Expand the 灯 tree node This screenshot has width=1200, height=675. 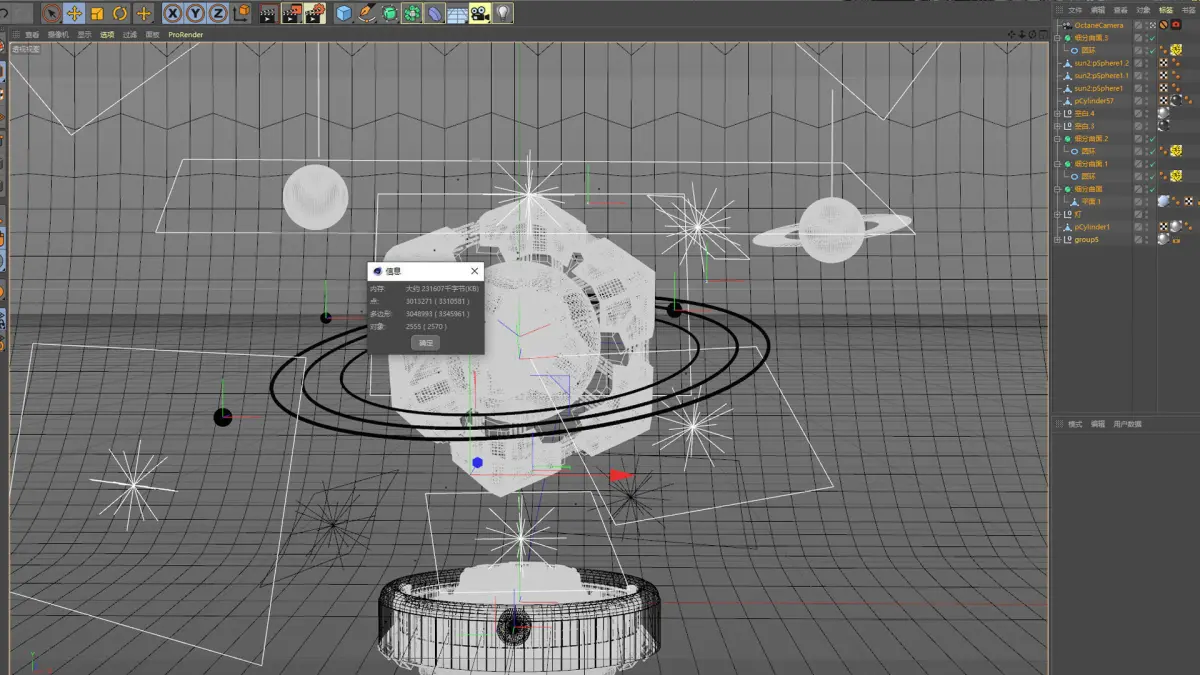(1058, 214)
